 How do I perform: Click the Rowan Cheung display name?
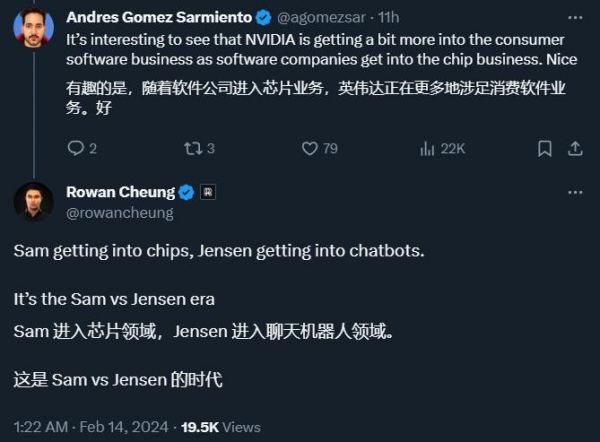click(x=120, y=192)
